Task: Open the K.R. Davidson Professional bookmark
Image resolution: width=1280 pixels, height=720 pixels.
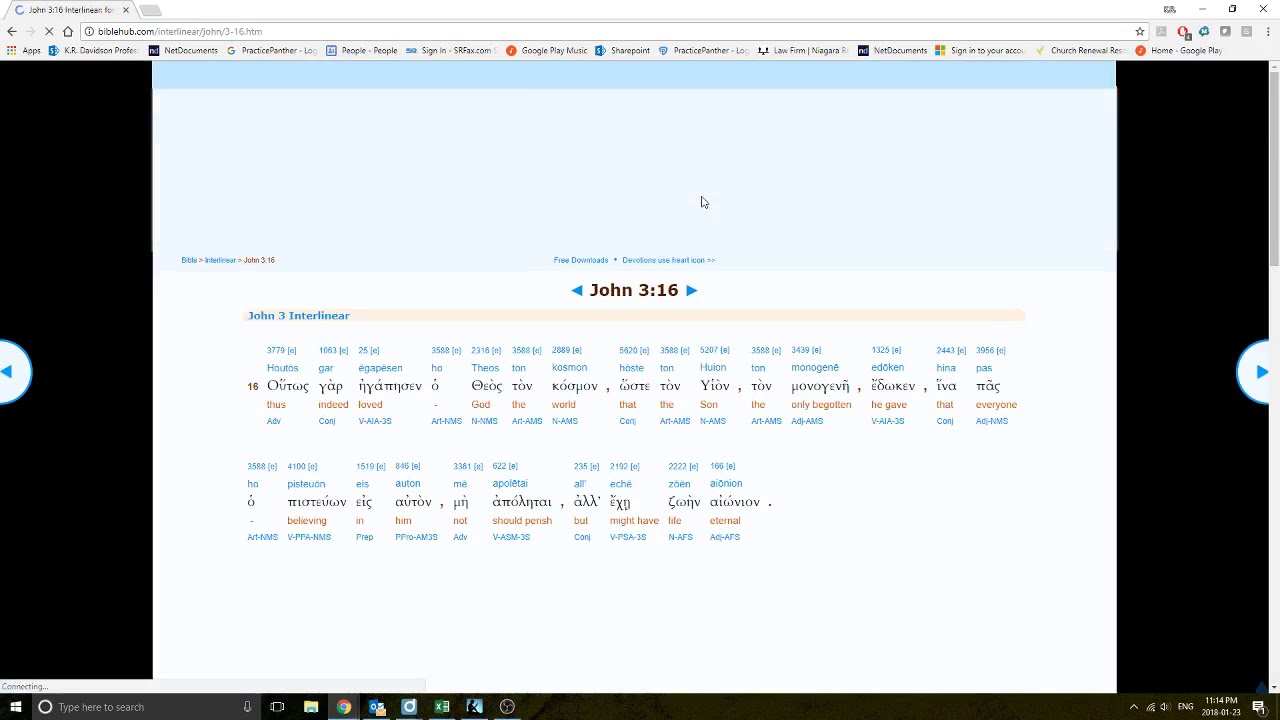Action: (93, 50)
